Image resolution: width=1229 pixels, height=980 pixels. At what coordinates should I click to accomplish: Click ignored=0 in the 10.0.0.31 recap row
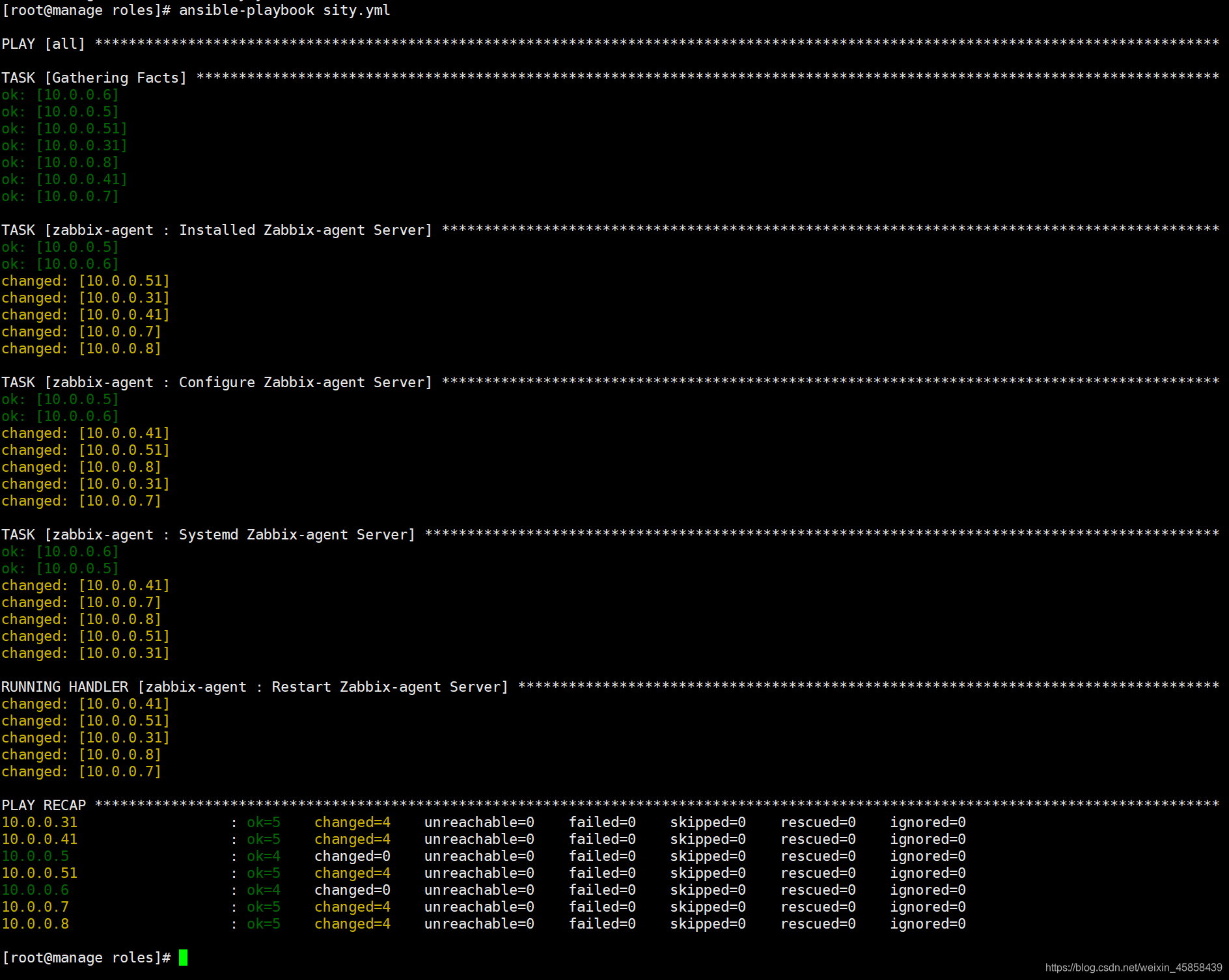[x=928, y=823]
